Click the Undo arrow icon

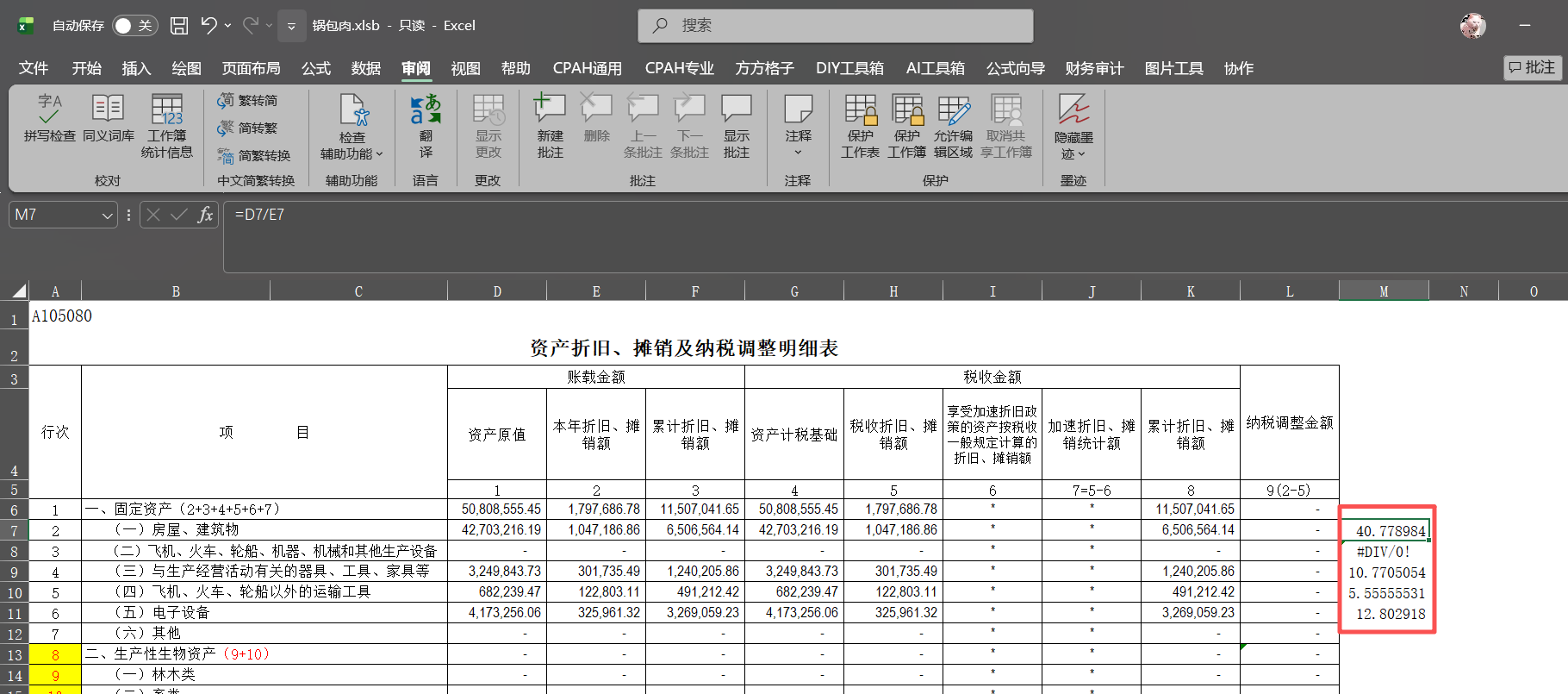(208, 26)
